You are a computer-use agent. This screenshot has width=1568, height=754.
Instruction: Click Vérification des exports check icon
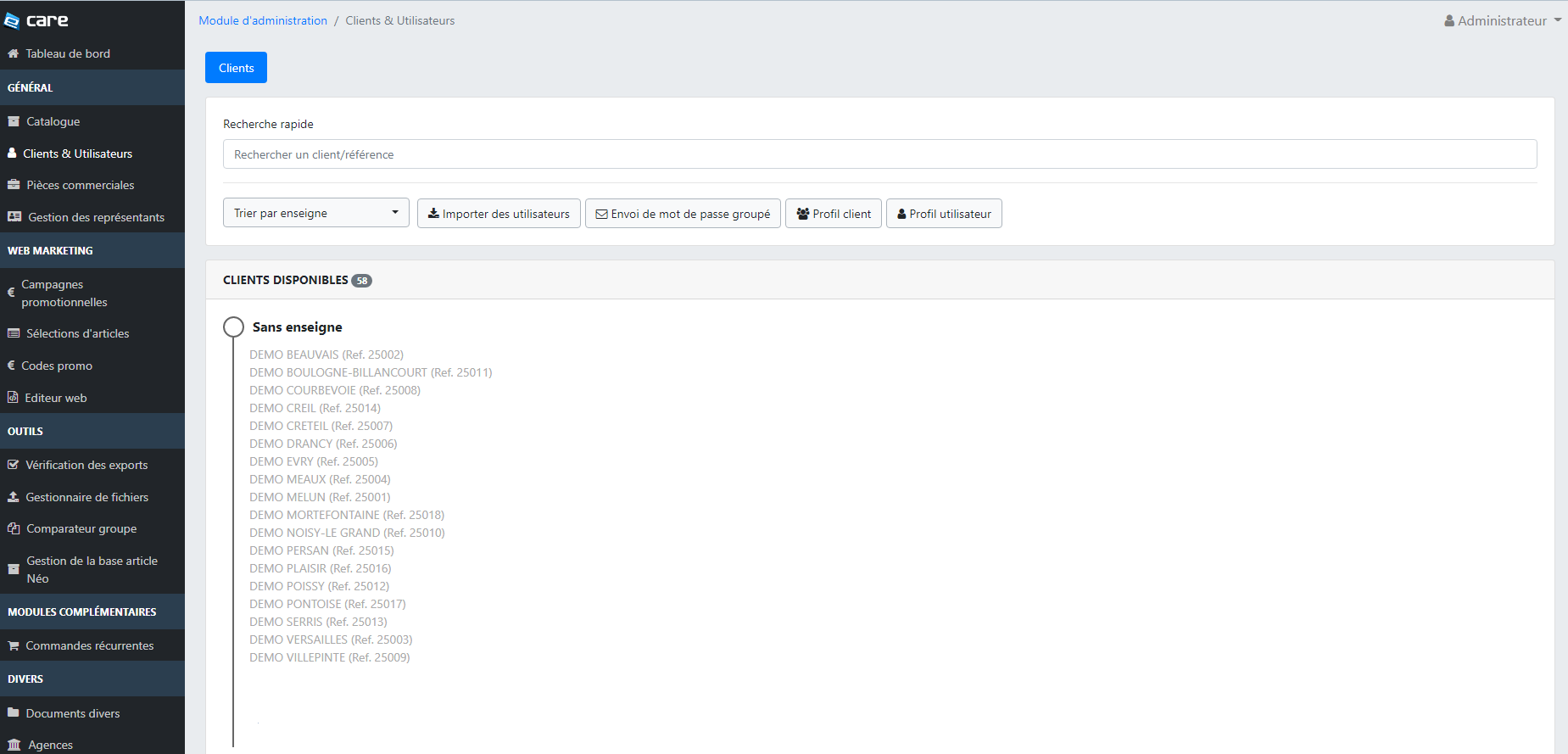[13, 465]
